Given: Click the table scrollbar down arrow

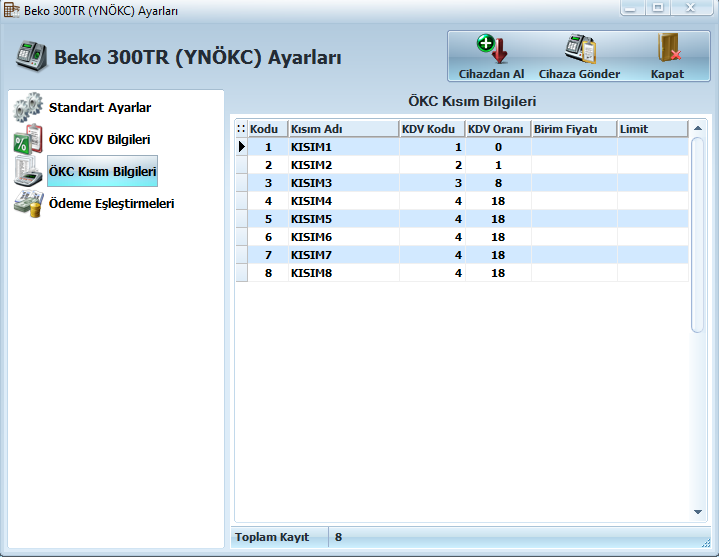Looking at the screenshot, I should tap(698, 512).
